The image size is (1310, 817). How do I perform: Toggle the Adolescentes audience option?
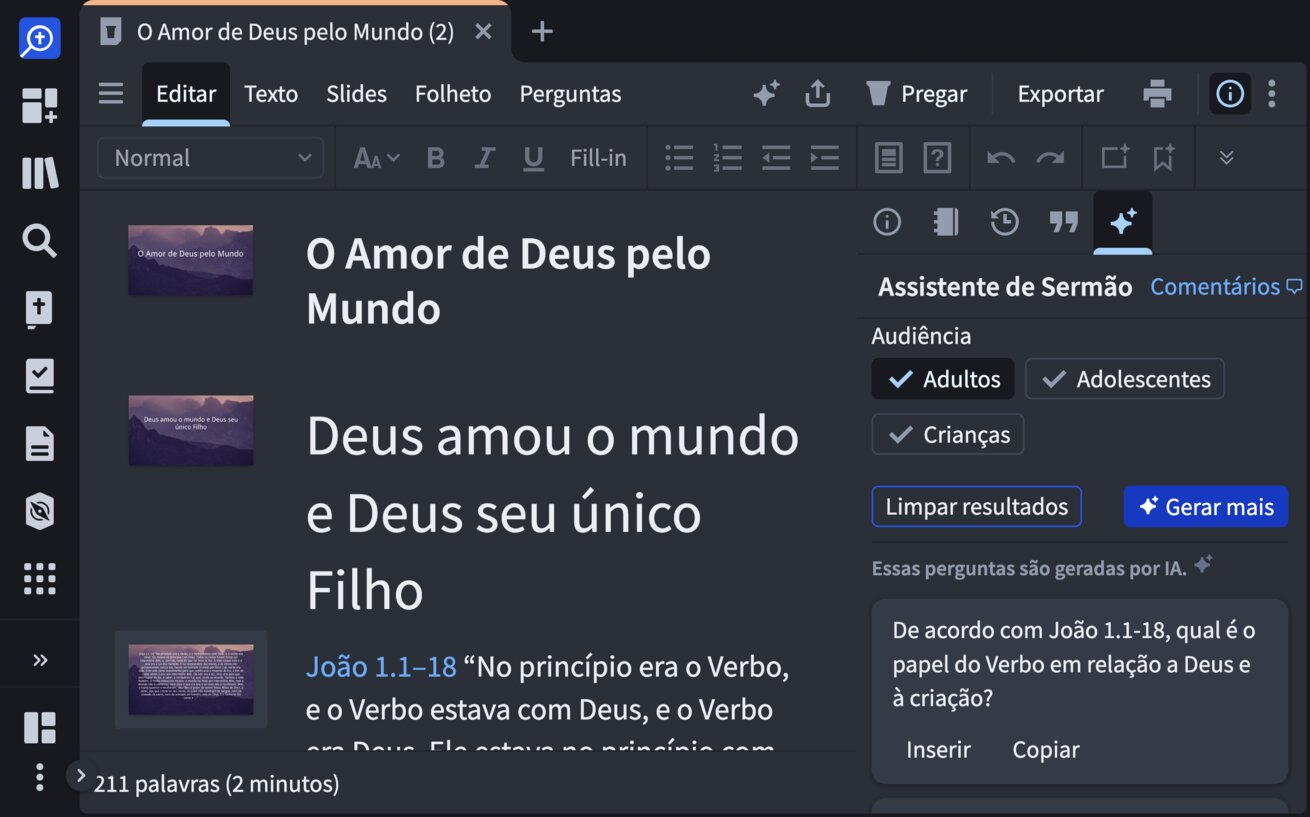pyautogui.click(x=1124, y=379)
